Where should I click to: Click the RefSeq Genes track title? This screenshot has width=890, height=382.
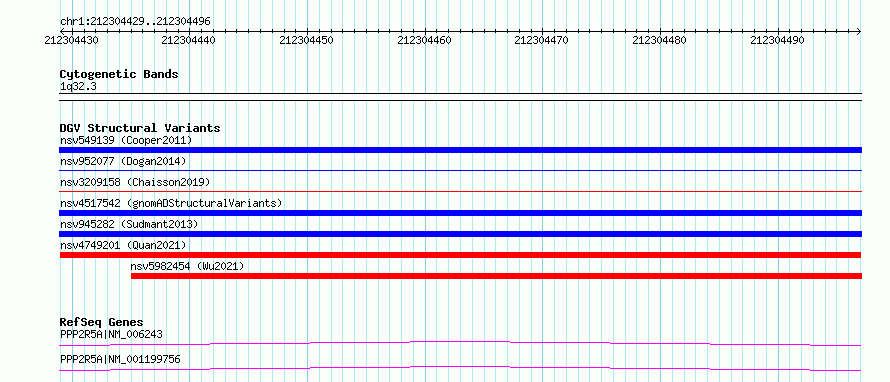tap(102, 322)
